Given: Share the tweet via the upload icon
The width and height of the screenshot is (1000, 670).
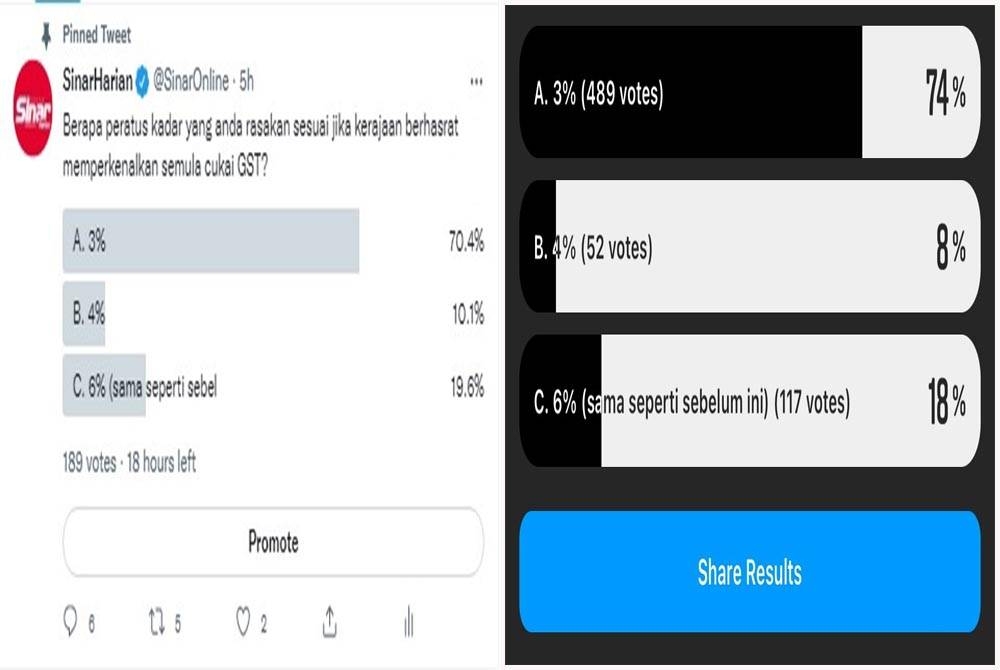Looking at the screenshot, I should (329, 621).
